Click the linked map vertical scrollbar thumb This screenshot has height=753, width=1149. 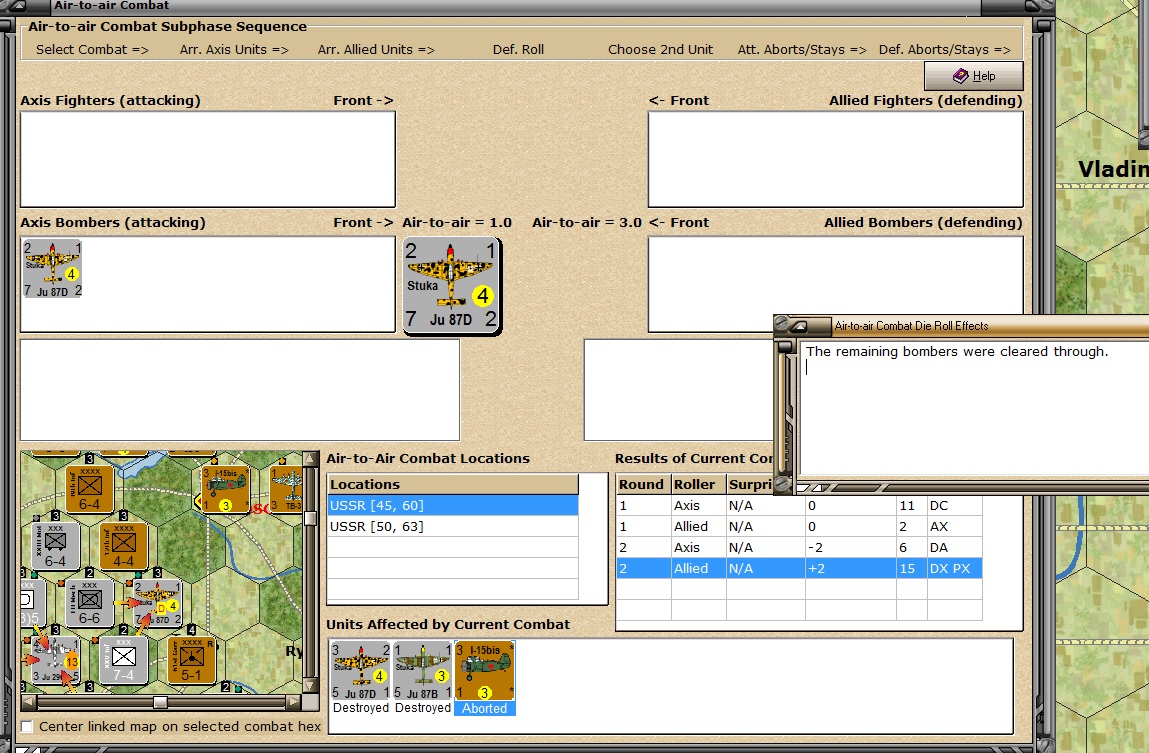coord(310,518)
